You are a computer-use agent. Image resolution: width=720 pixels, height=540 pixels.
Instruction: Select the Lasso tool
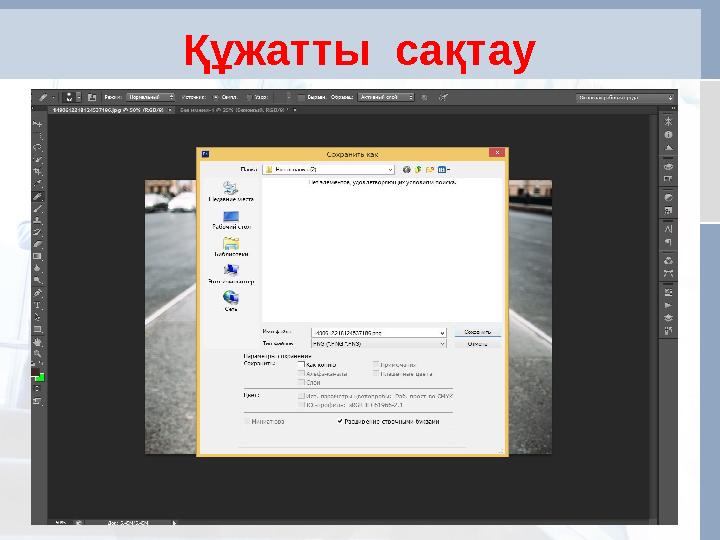pos(38,148)
